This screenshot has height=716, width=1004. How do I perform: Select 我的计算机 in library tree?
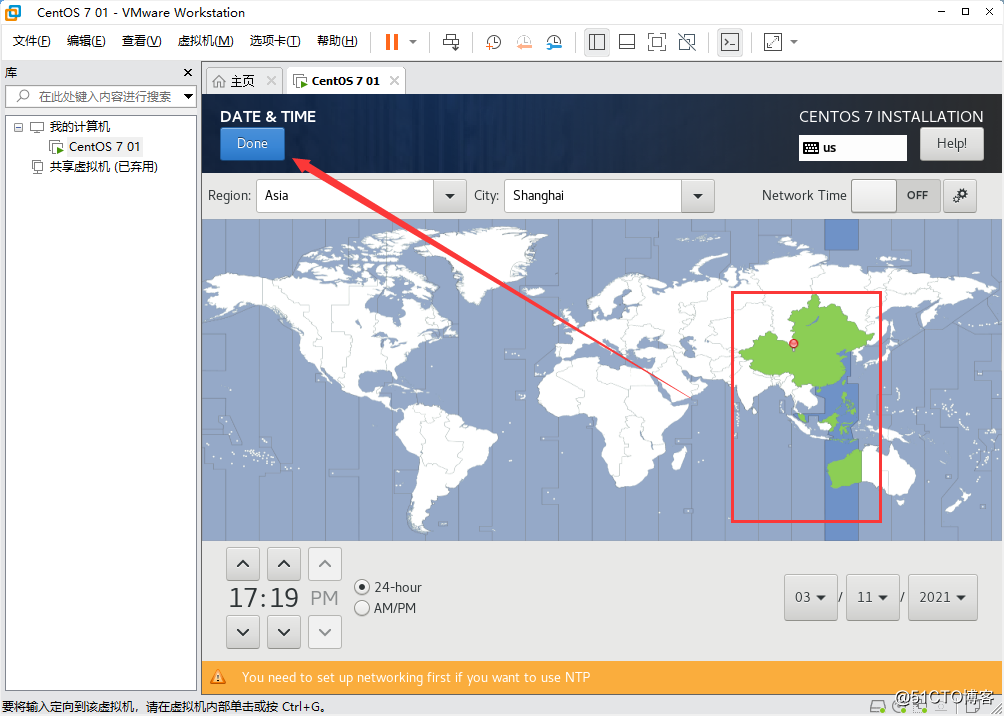80,127
